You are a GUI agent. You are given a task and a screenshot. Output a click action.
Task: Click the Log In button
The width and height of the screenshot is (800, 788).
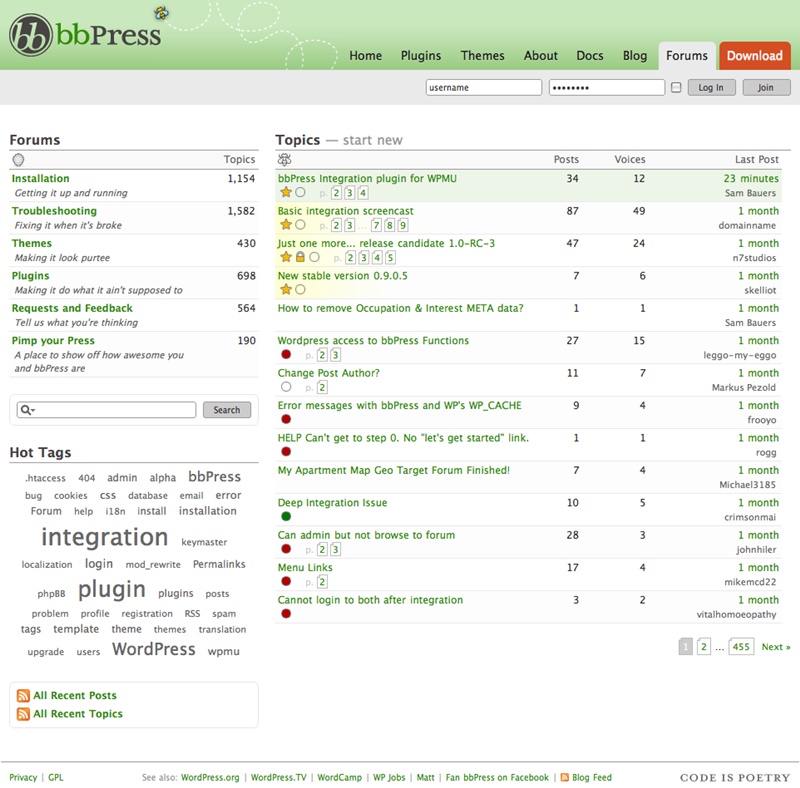(711, 88)
